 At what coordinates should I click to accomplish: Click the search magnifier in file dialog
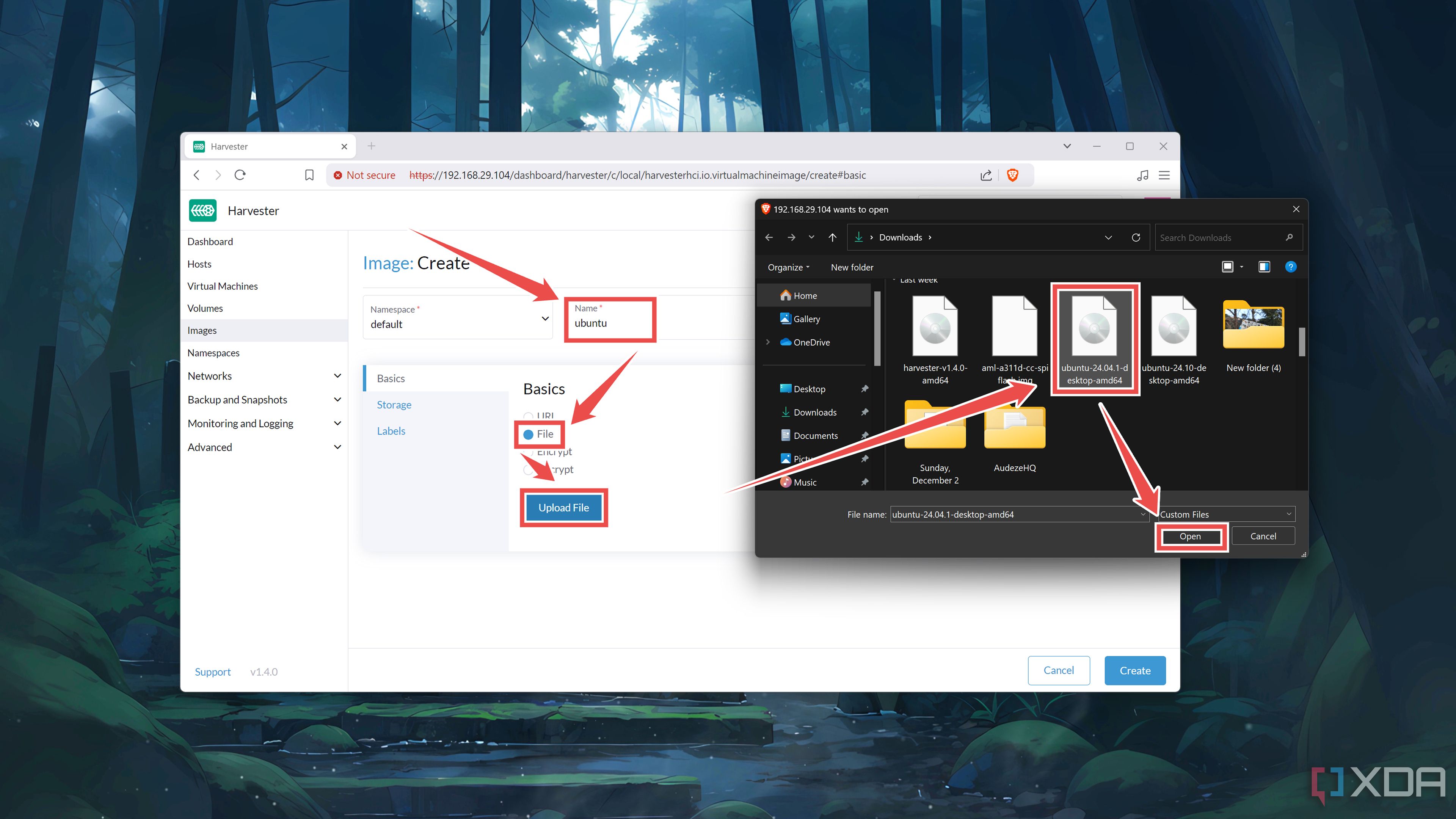point(1289,237)
